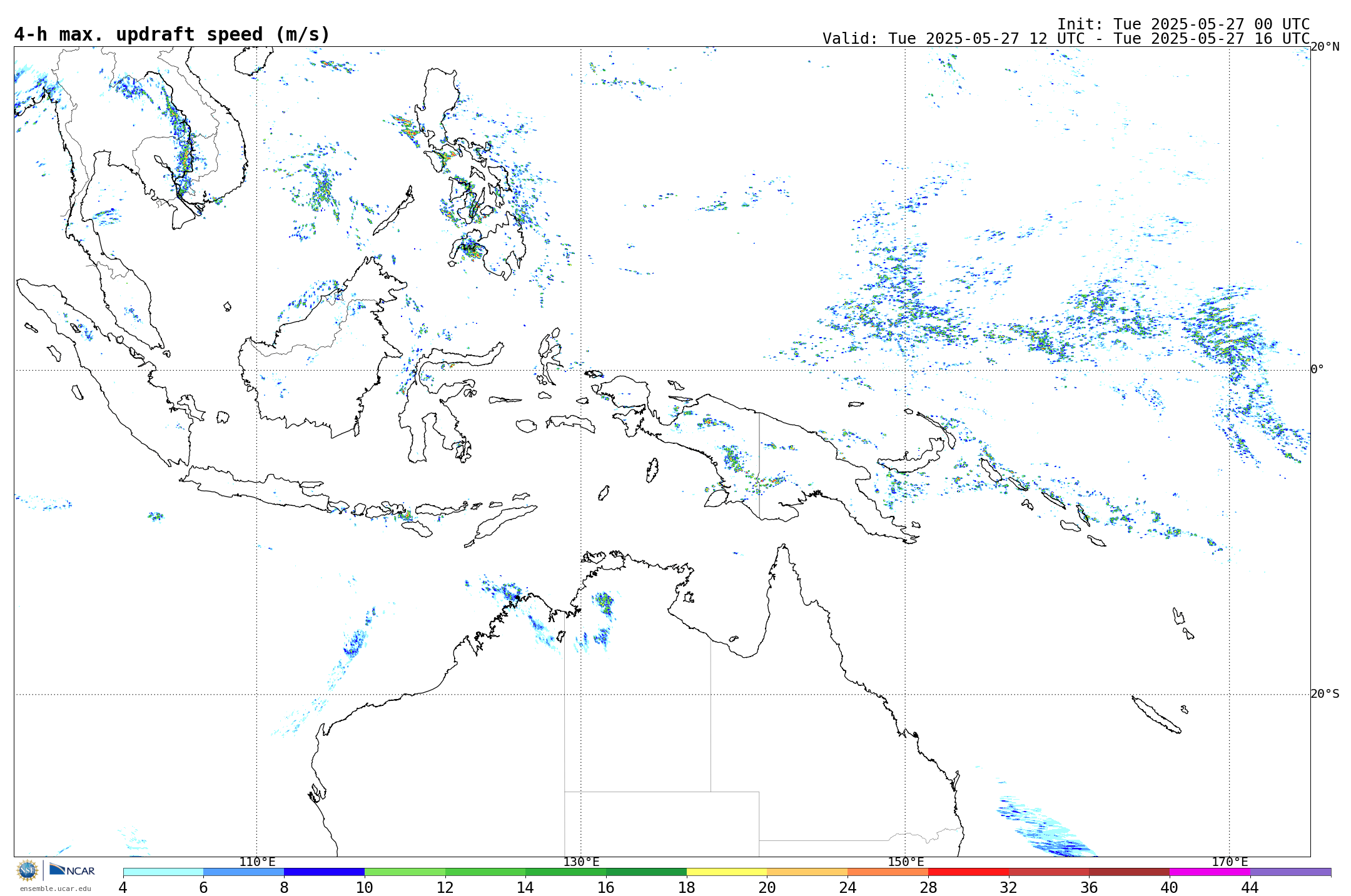The height and width of the screenshot is (896, 1351).
Task: Click the 110°E longitude label
Action: (x=257, y=862)
